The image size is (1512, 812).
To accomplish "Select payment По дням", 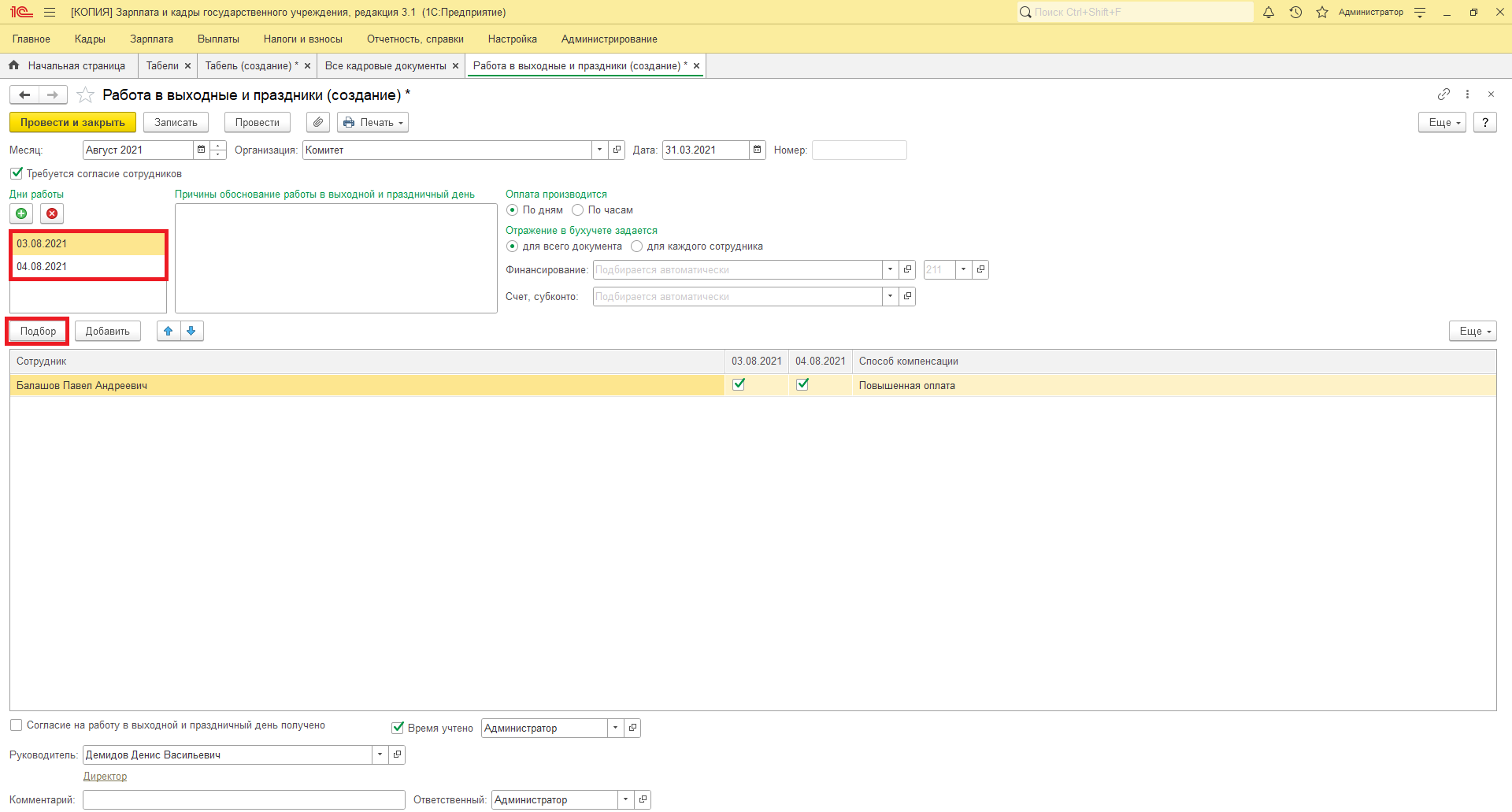I will tap(513, 210).
